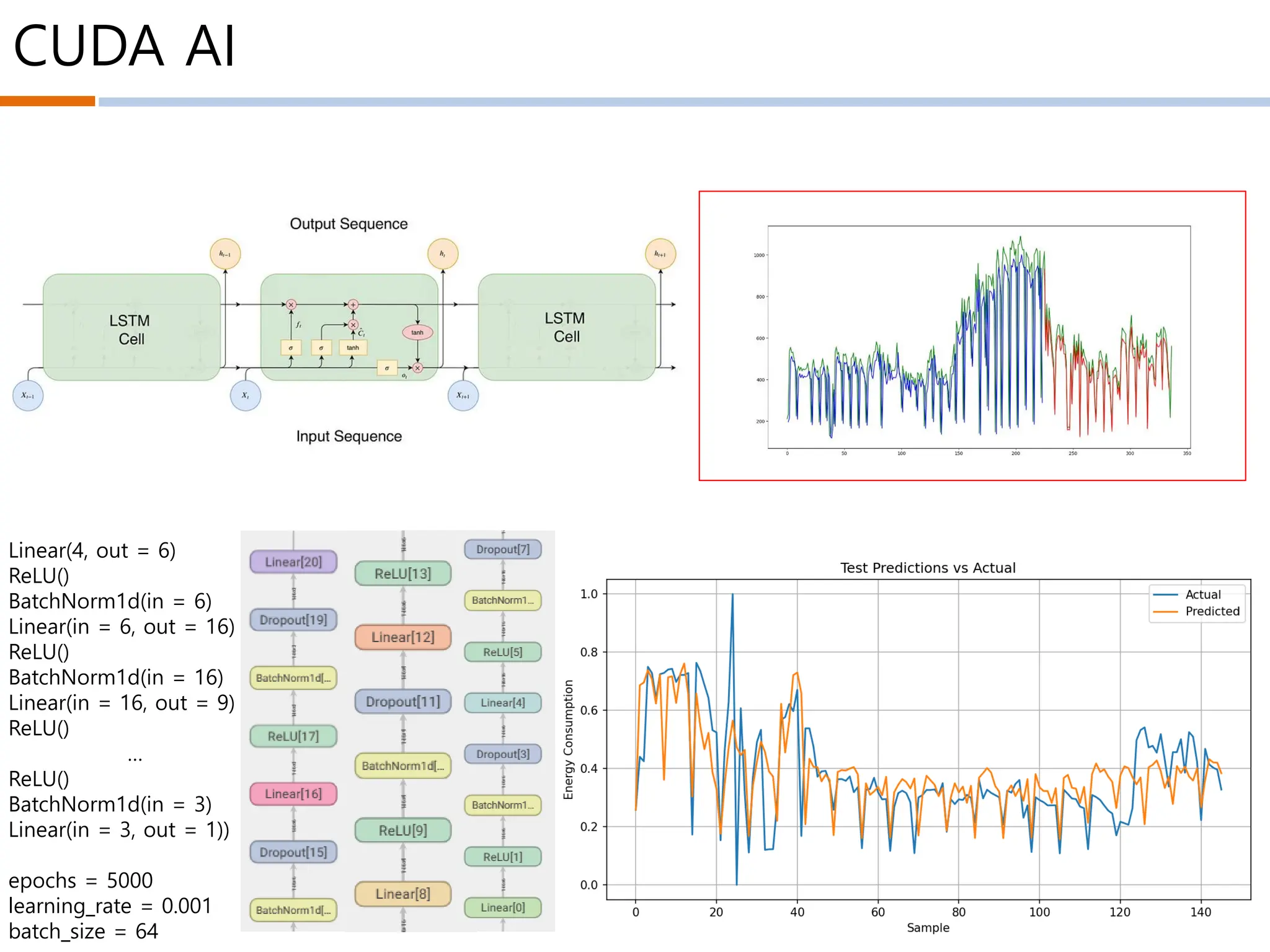Click the tanh oval in LSTM cell
Image resolution: width=1270 pixels, height=952 pixels.
[417, 332]
